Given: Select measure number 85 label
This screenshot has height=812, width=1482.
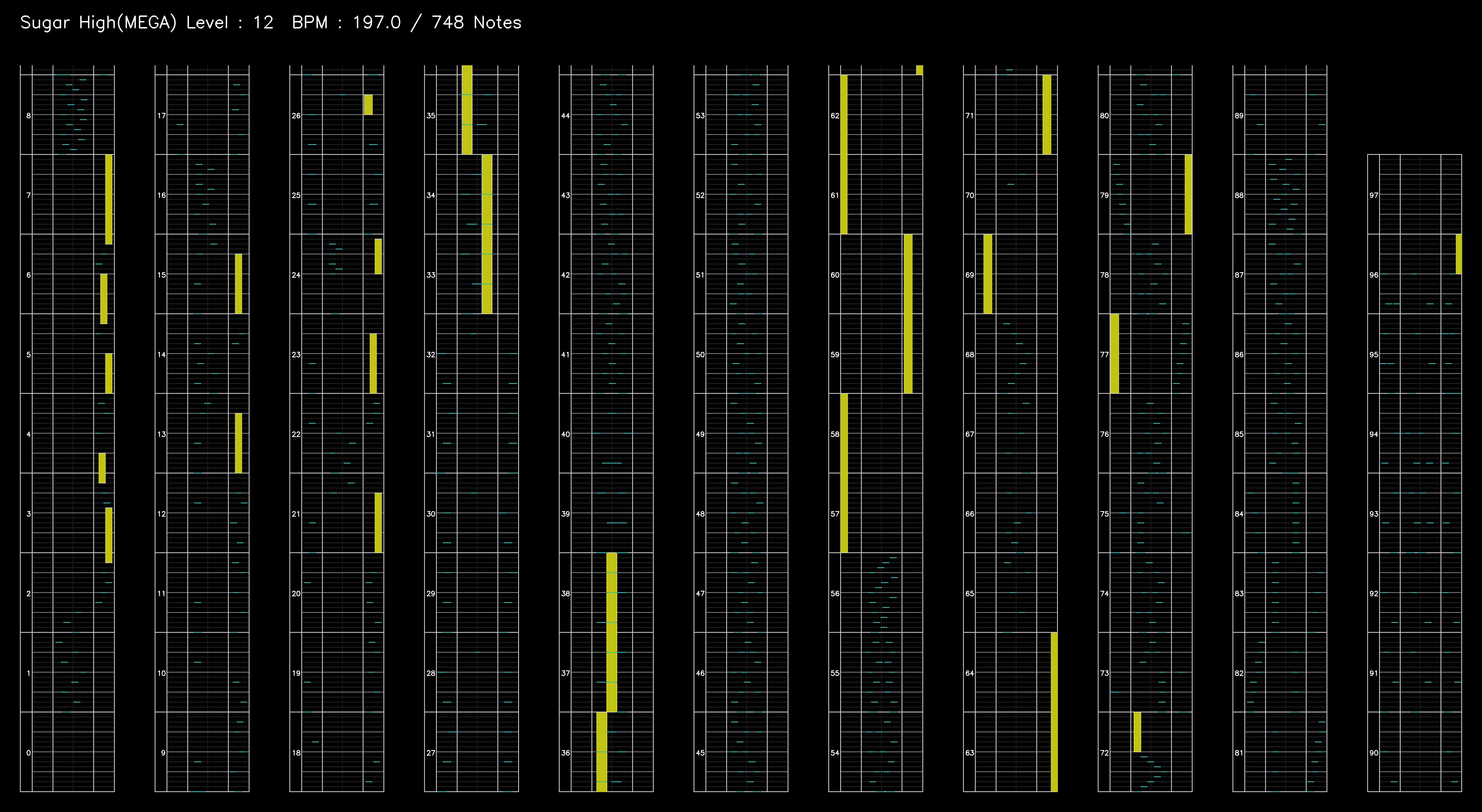Looking at the screenshot, I should (x=1239, y=434).
